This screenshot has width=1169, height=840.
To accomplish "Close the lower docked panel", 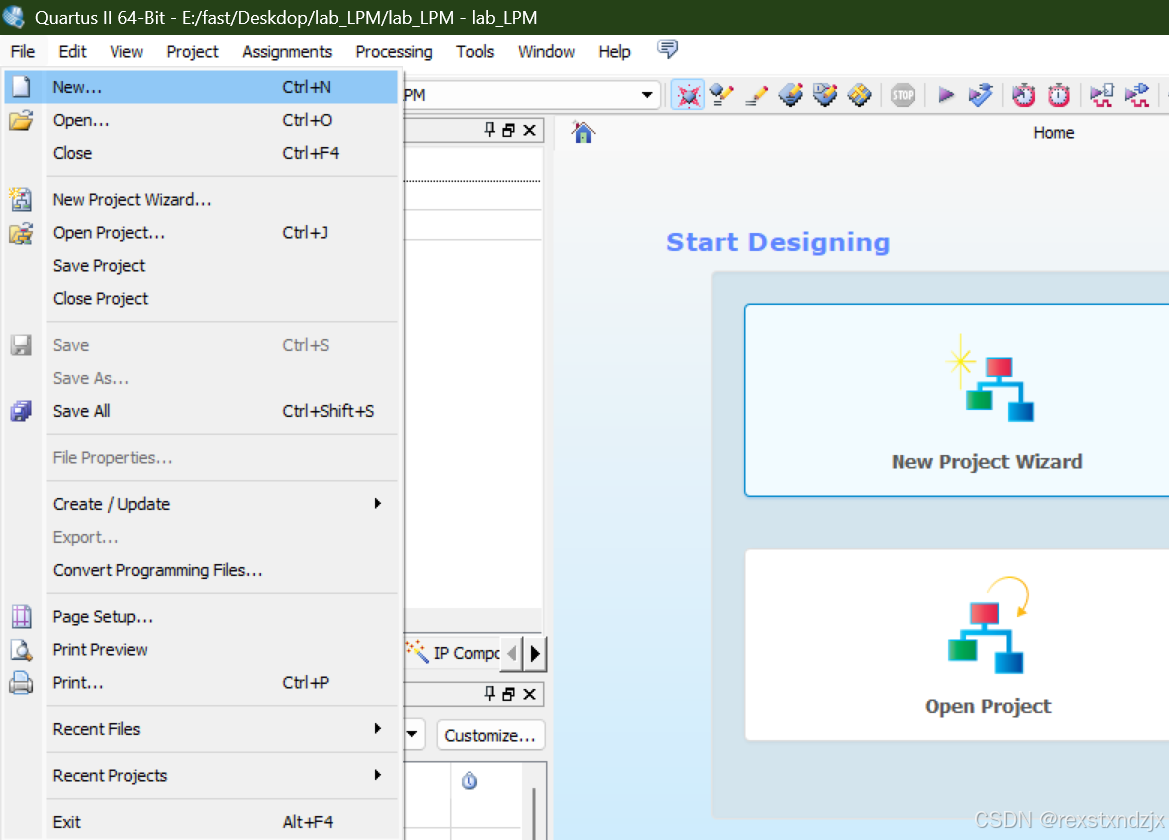I will point(529,695).
